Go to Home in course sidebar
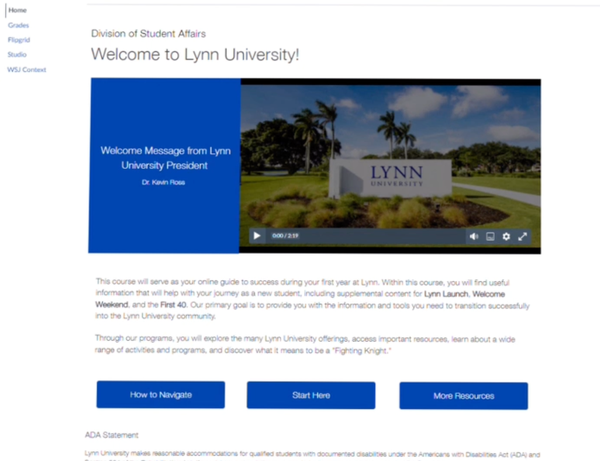Viewport: 600px width, 461px height. pos(17,10)
